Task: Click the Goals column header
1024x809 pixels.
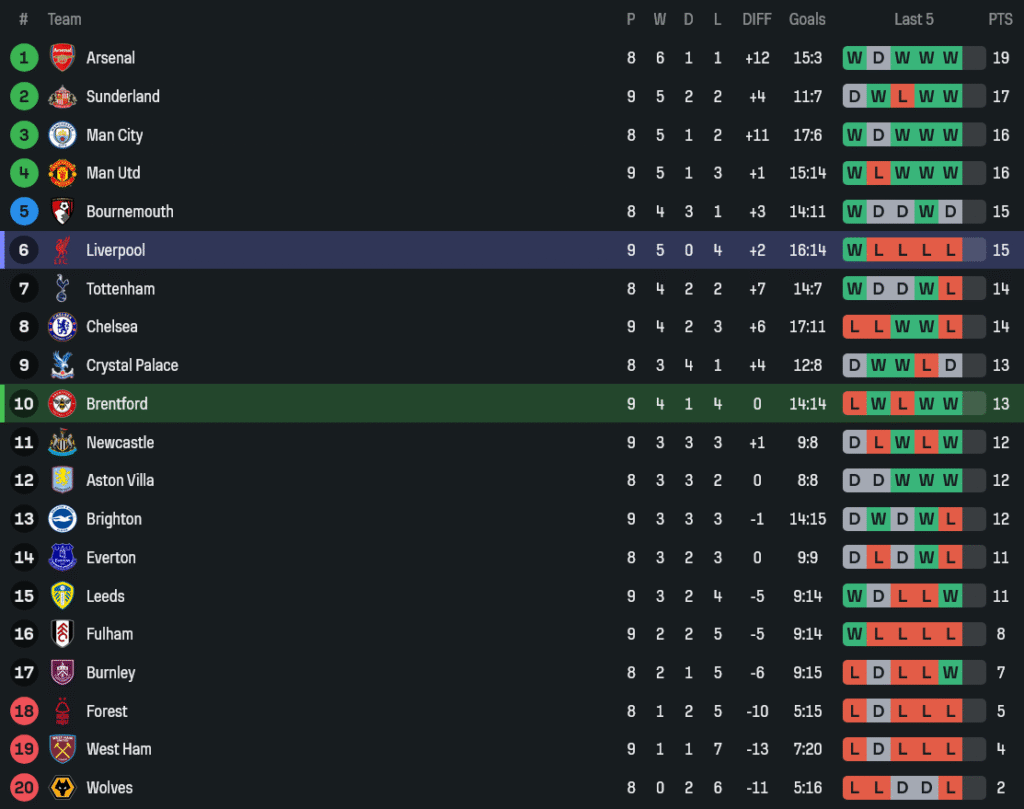Action: pos(807,19)
